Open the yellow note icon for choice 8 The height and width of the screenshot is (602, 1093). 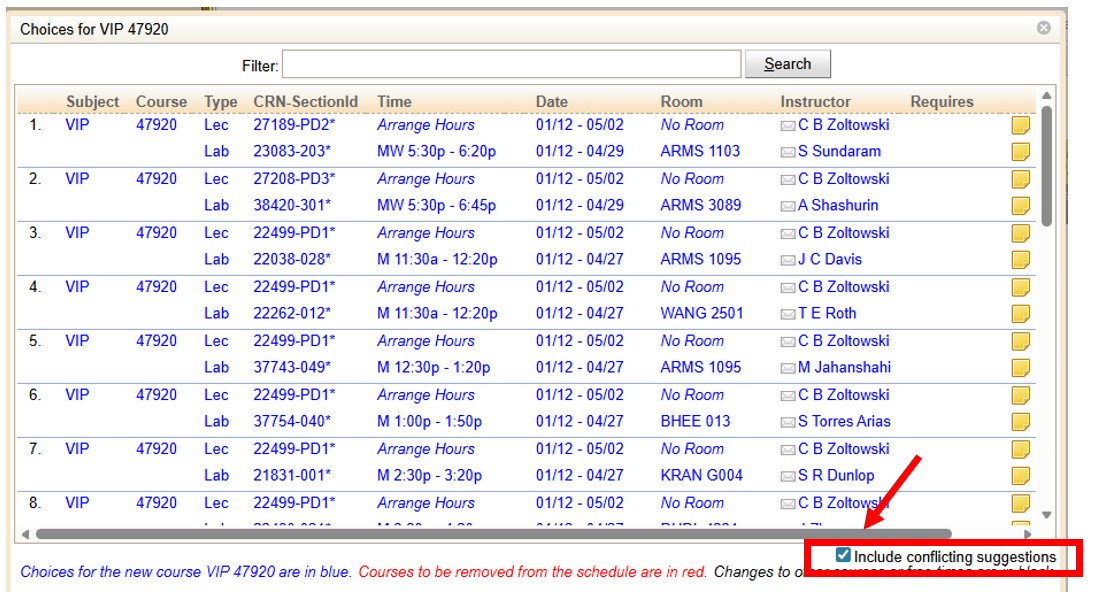pos(1019,502)
